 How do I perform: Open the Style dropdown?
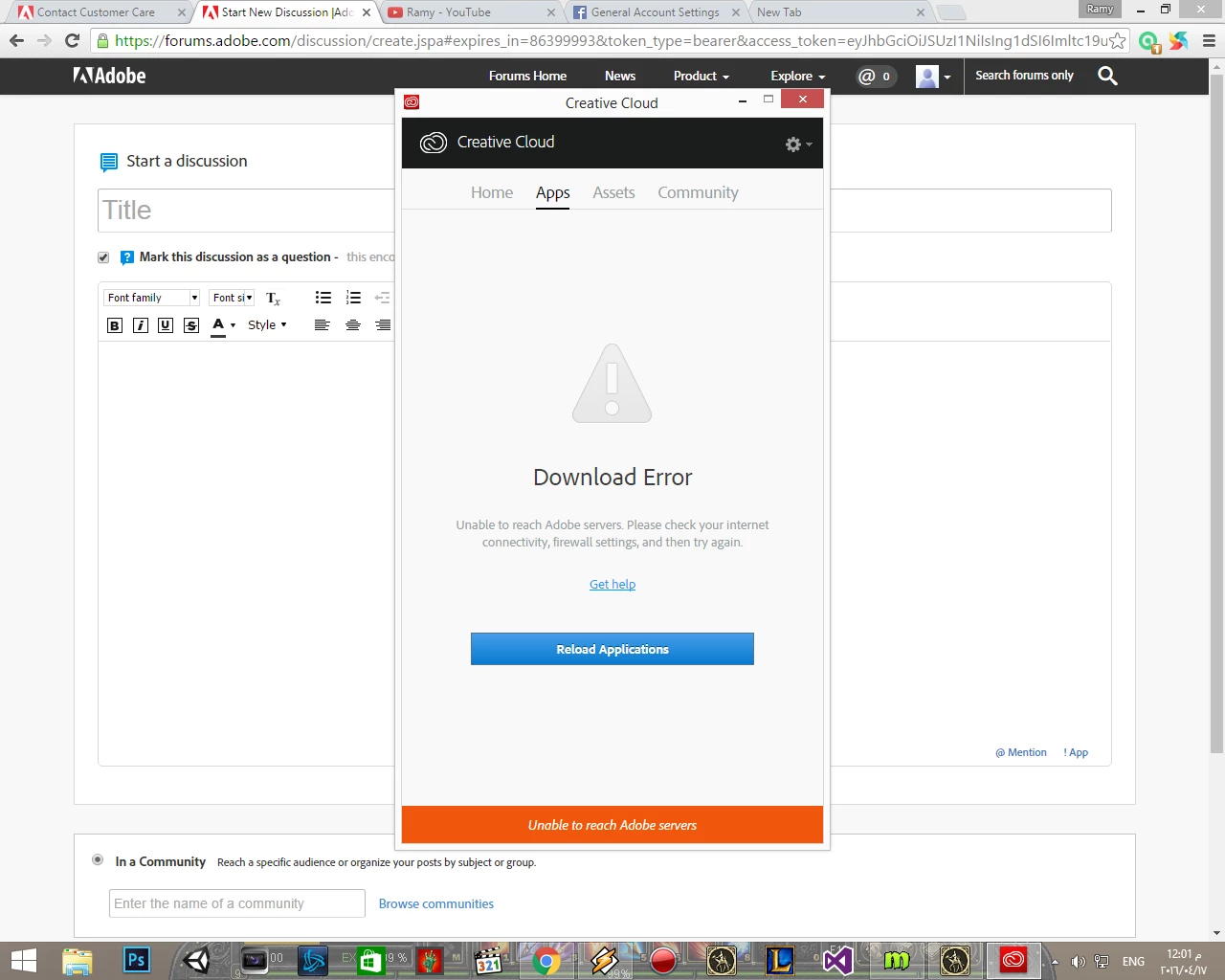[x=267, y=325]
